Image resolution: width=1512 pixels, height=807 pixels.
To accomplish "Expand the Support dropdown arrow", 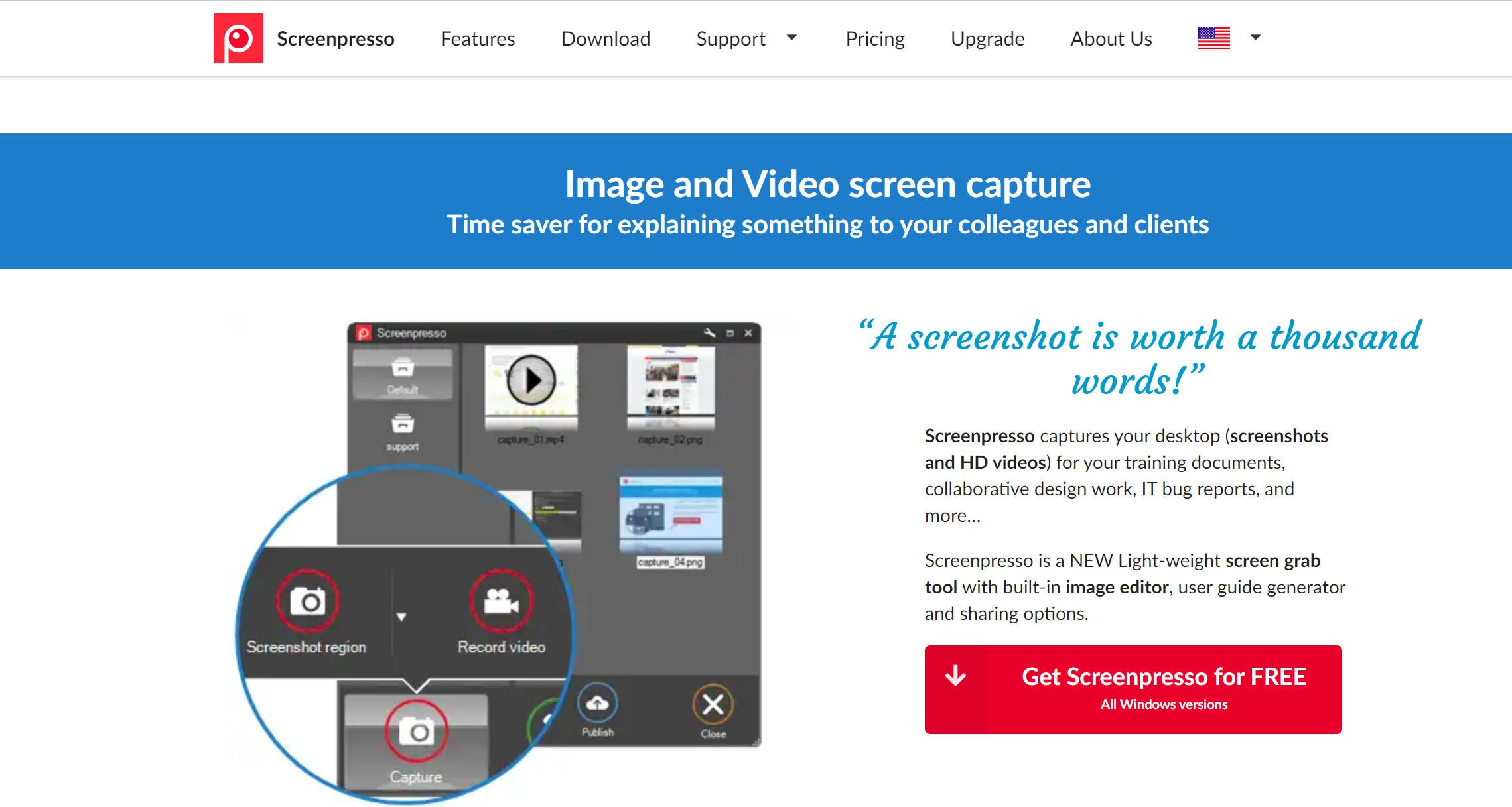I will [x=791, y=38].
